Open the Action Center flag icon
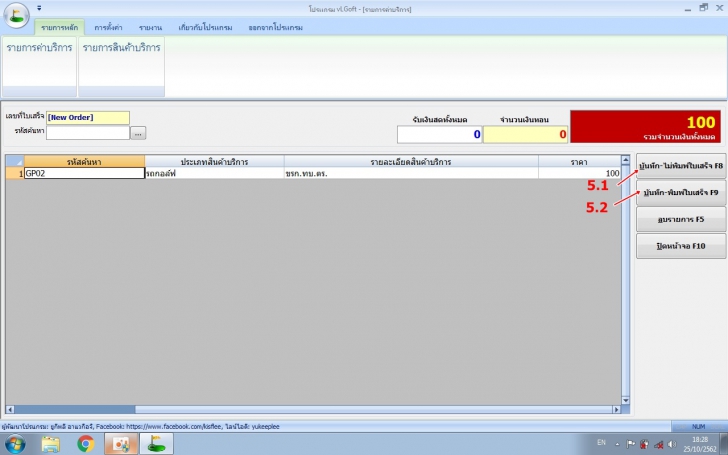Screen dimensions: 728x455 (x=630, y=444)
